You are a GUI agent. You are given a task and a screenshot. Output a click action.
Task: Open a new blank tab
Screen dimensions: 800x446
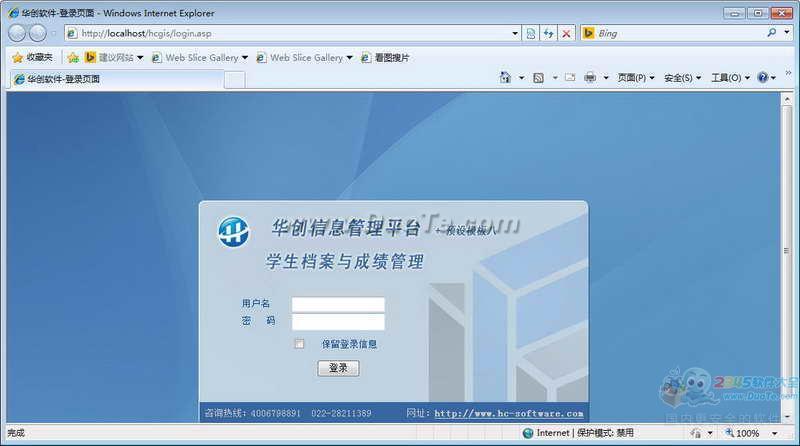(235, 80)
